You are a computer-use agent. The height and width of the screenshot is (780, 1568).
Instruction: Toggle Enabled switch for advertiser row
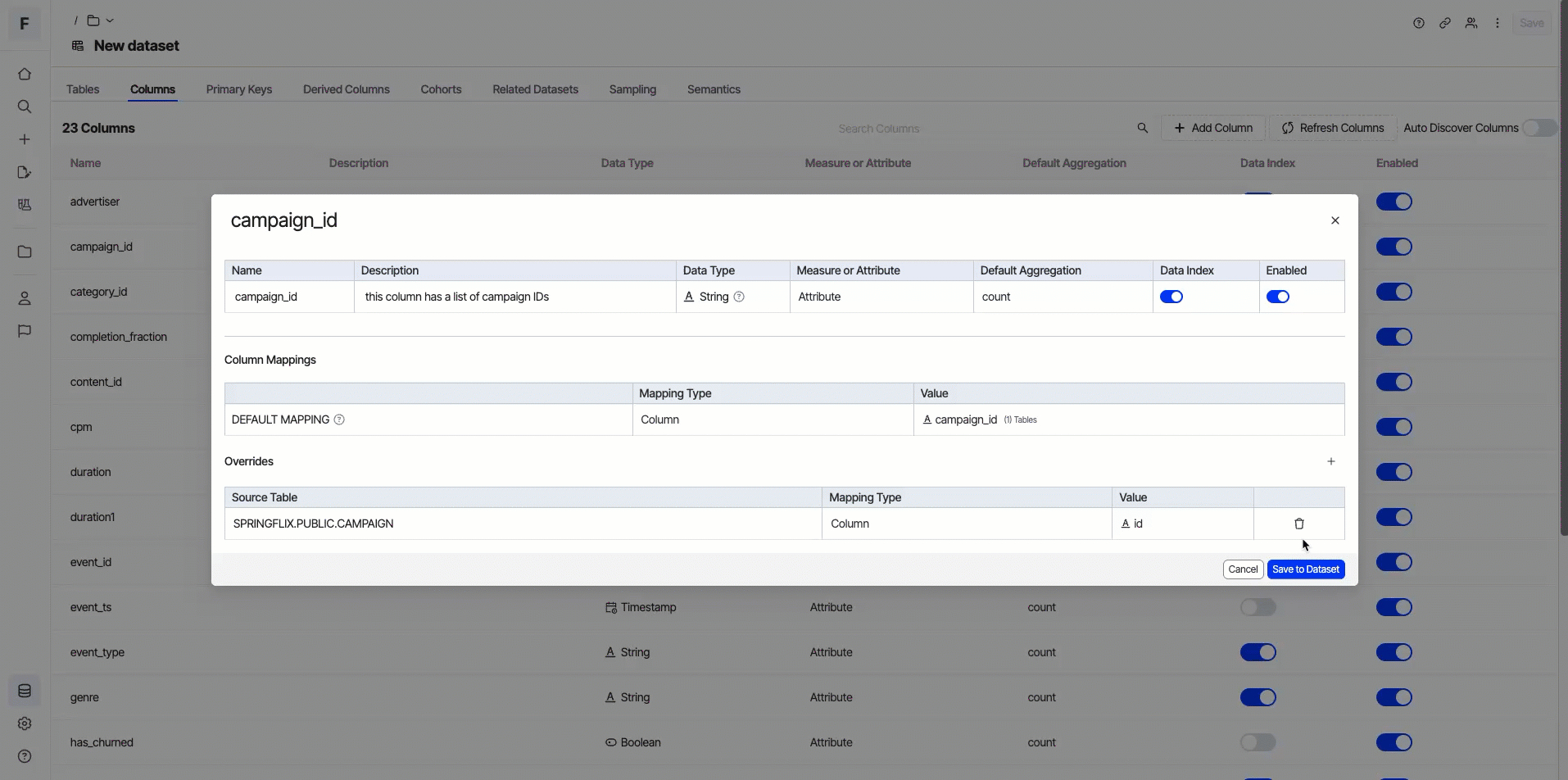click(x=1394, y=202)
